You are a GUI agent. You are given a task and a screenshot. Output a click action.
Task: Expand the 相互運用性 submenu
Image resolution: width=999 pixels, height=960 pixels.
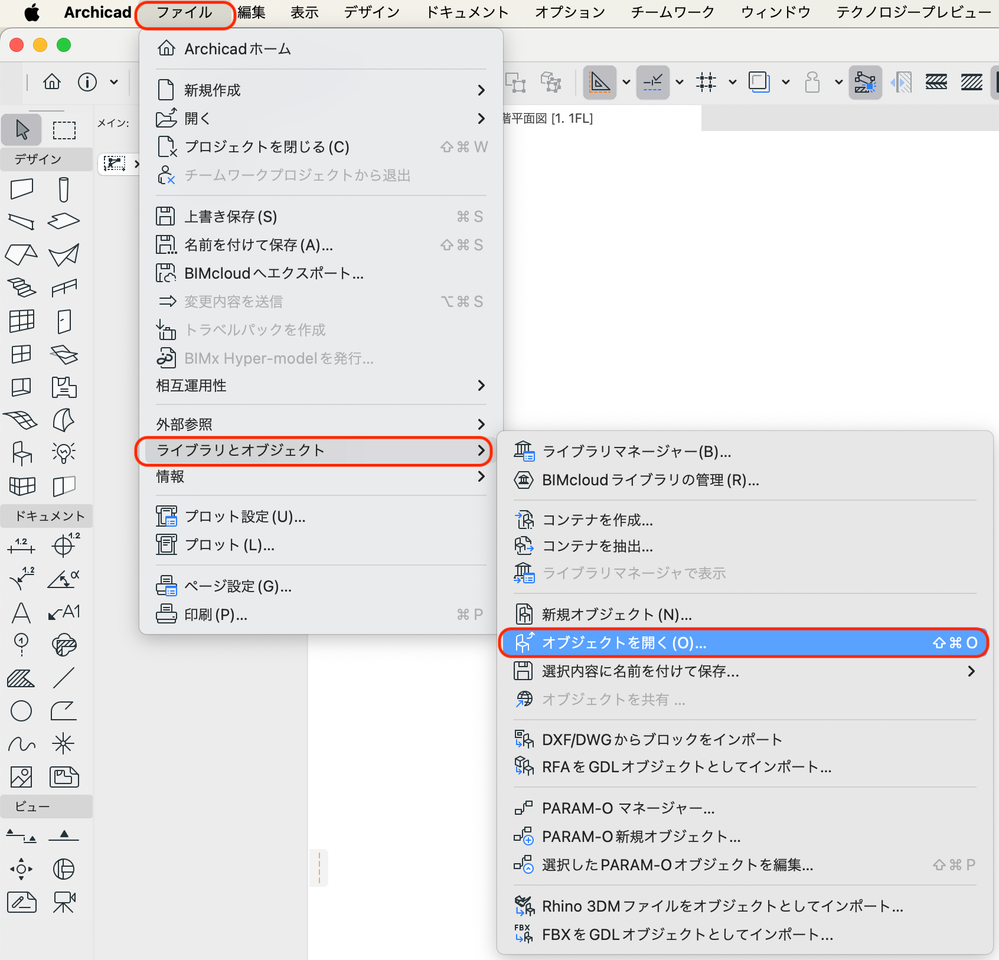point(321,385)
